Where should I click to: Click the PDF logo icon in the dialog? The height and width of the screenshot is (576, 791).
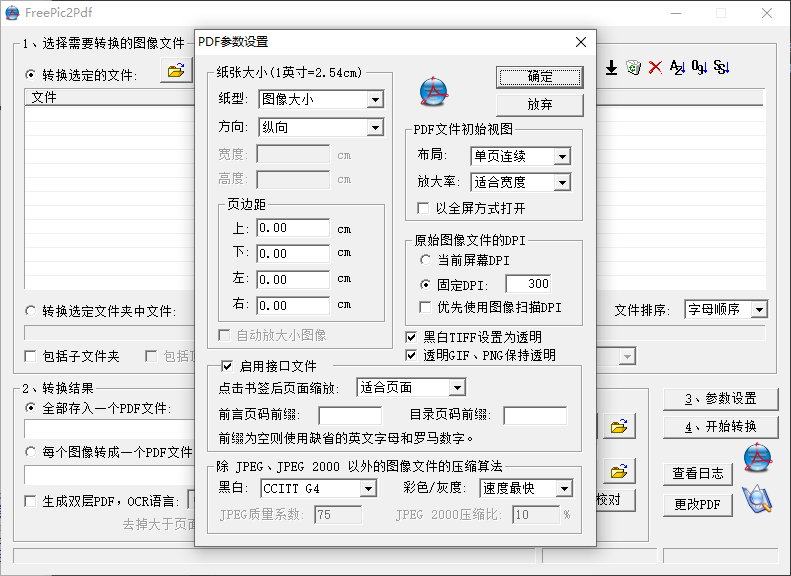(x=433, y=91)
